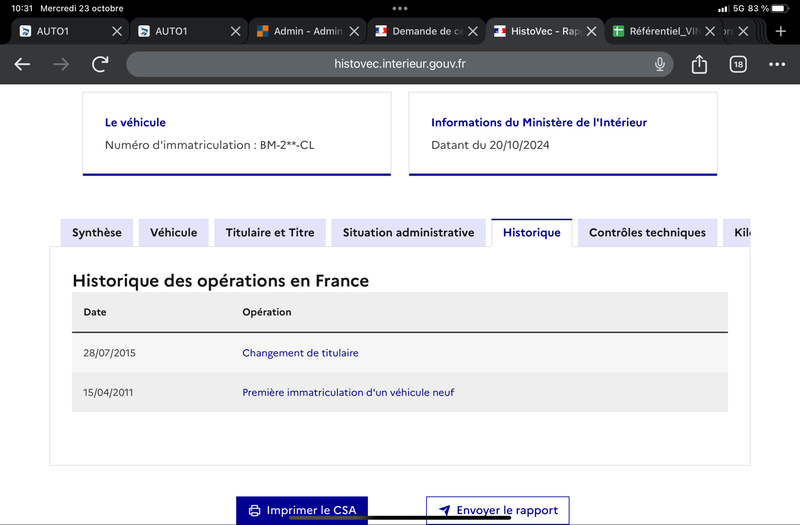
Task: Open the tab overview showing 18 tabs
Action: coord(738,64)
